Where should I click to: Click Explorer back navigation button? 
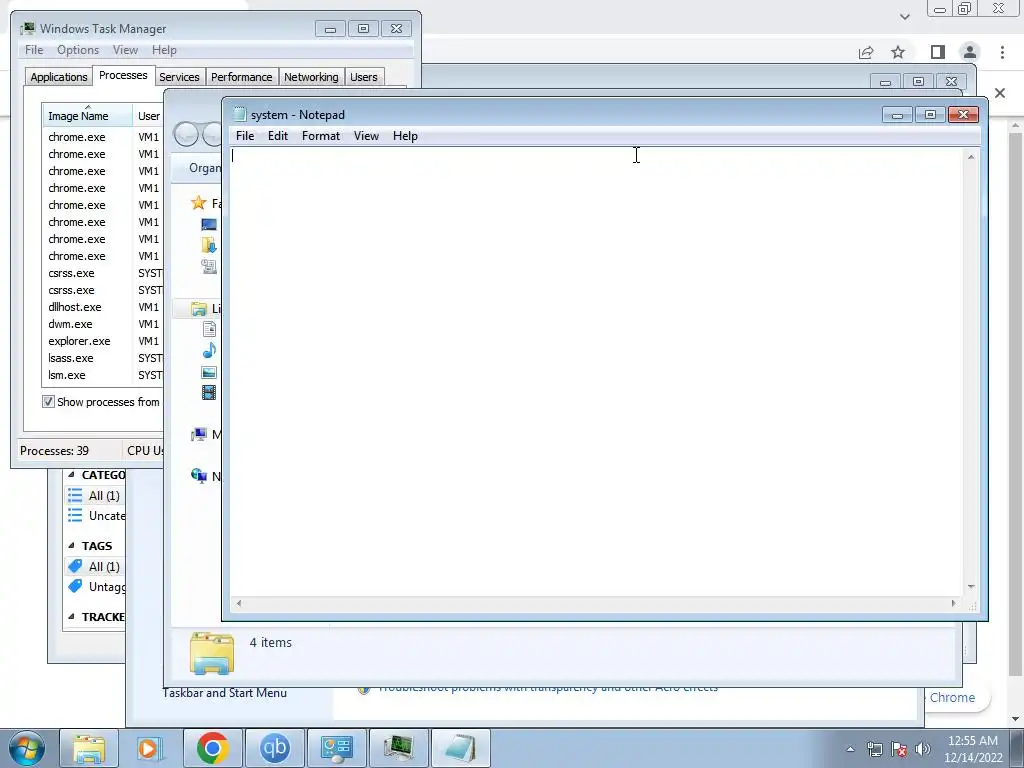(186, 135)
